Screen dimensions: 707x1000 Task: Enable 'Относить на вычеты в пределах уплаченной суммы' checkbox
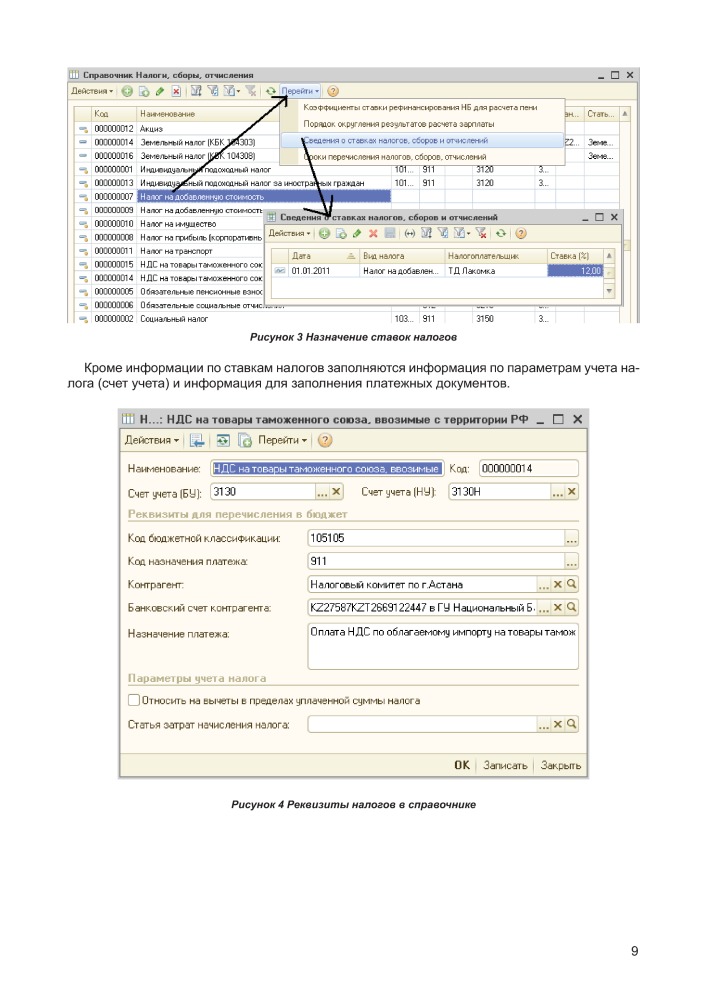pos(134,701)
